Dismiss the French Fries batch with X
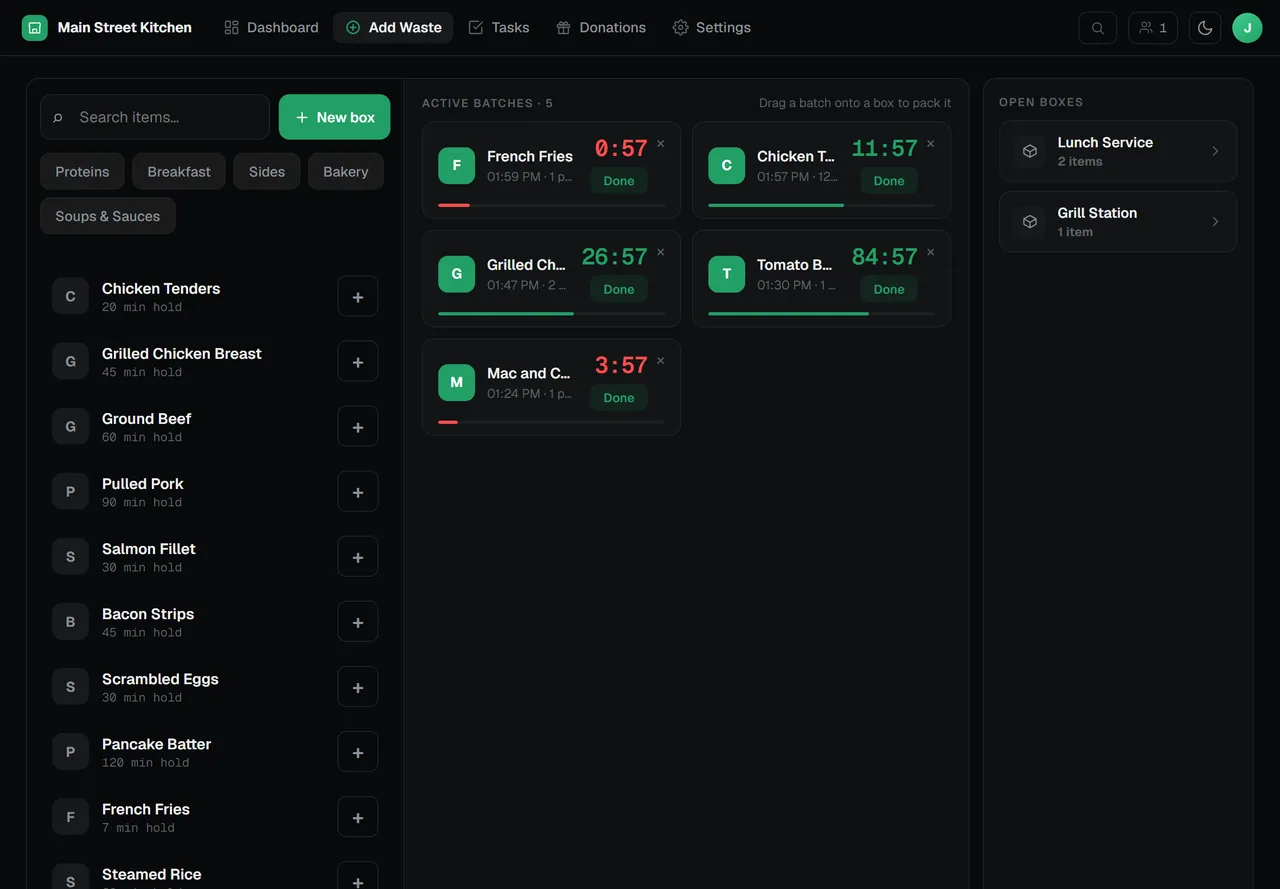Screen dimensions: 1280x889 [x=660, y=144]
